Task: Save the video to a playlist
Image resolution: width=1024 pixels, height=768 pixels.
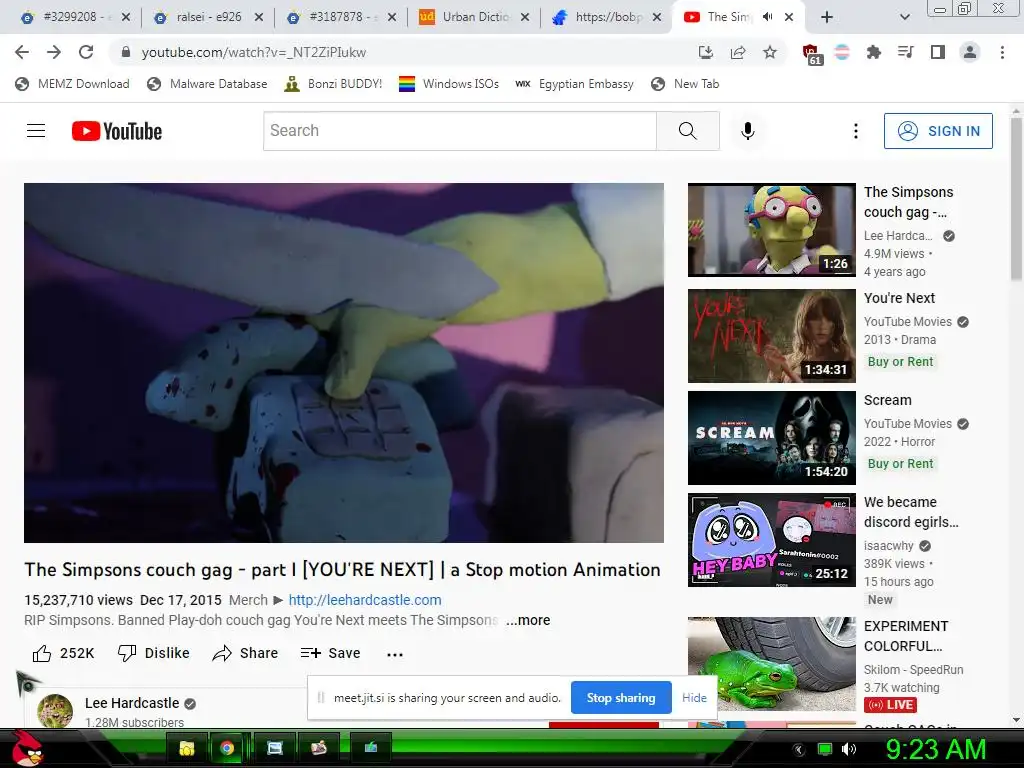Action: coord(330,653)
